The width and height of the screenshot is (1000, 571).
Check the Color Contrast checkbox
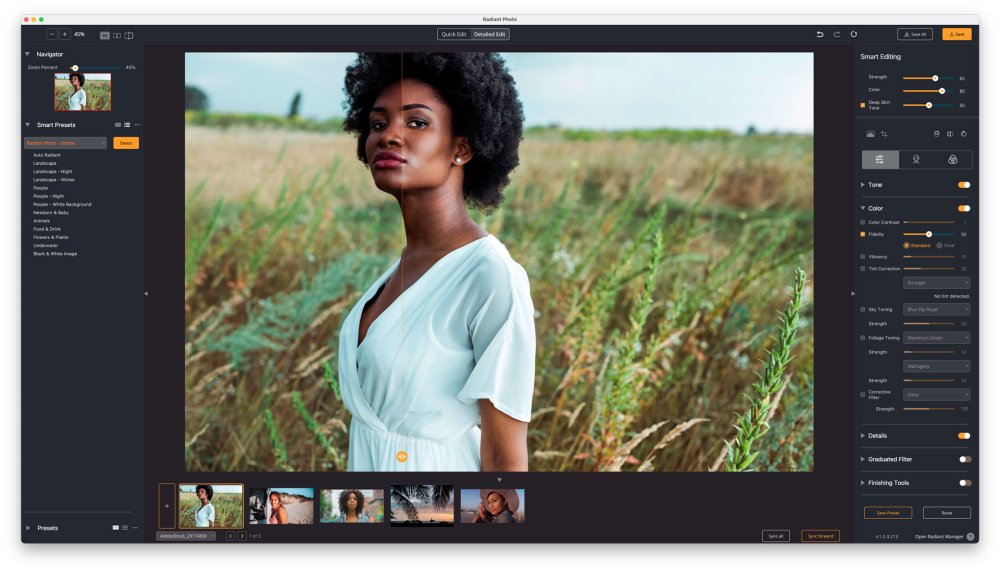[863, 223]
